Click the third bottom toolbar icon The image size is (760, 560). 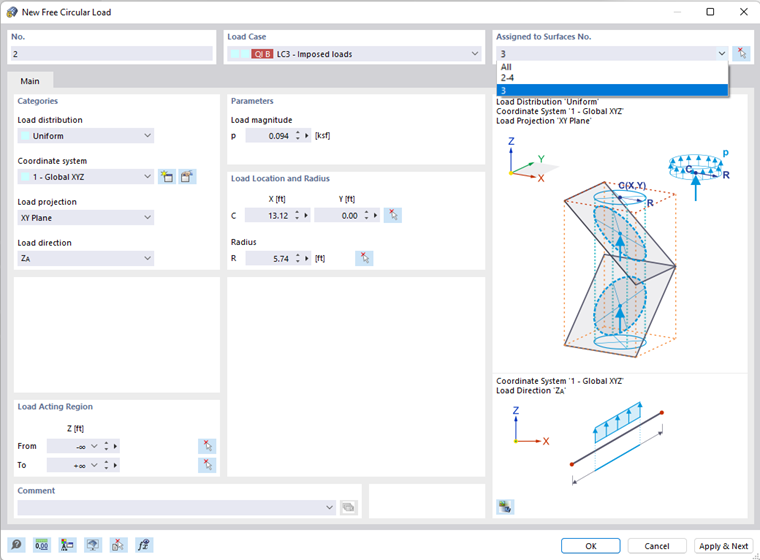tap(67, 545)
